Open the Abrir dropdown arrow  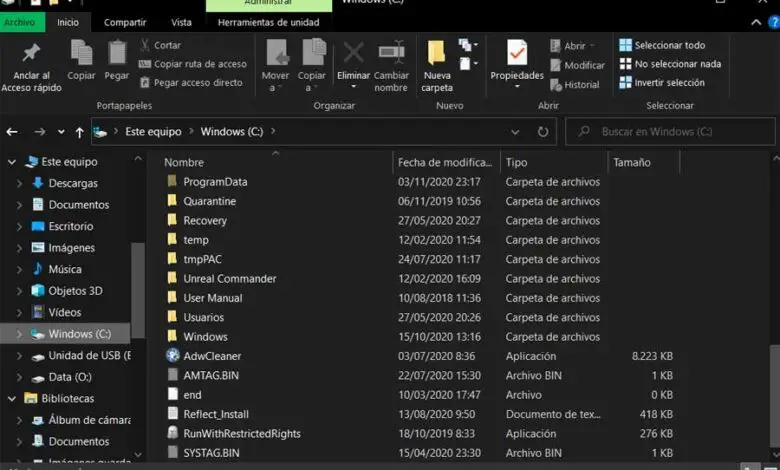pos(592,46)
